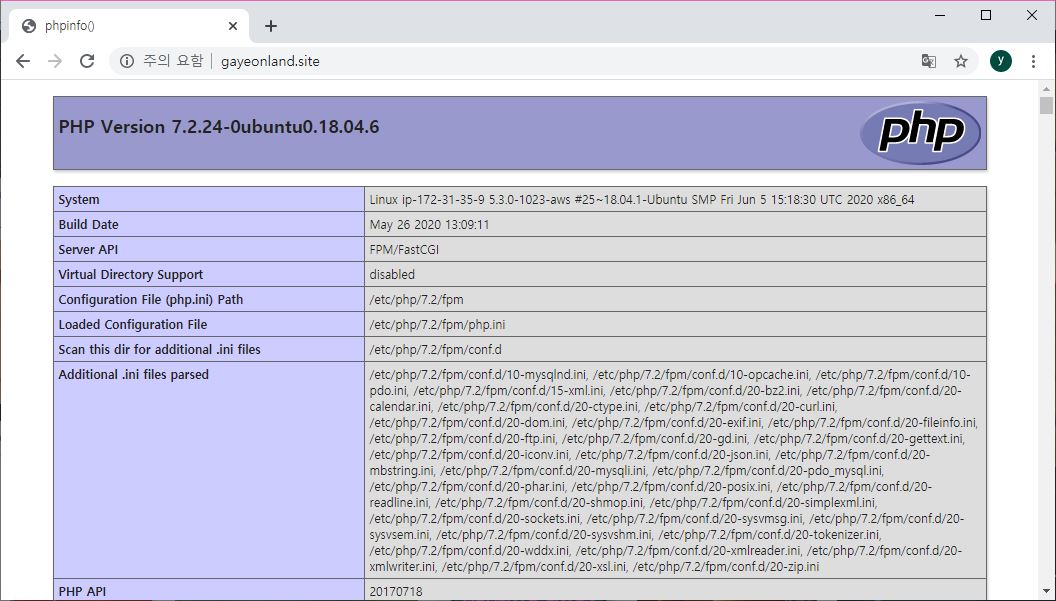The width and height of the screenshot is (1056, 601).
Task: Click the phpinfo() tab favicon
Action: click(x=28, y=25)
